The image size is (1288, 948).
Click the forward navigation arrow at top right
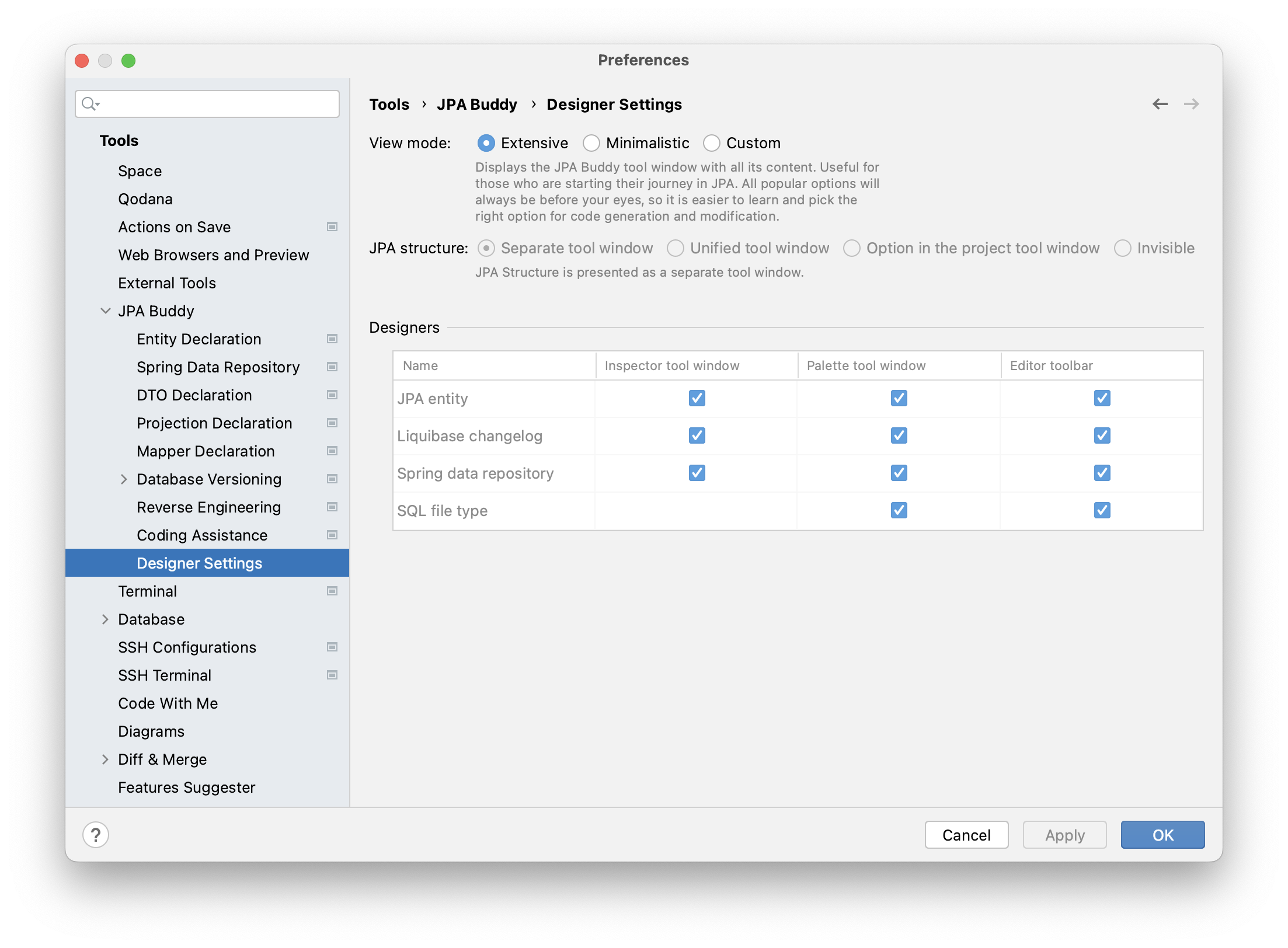(1192, 104)
